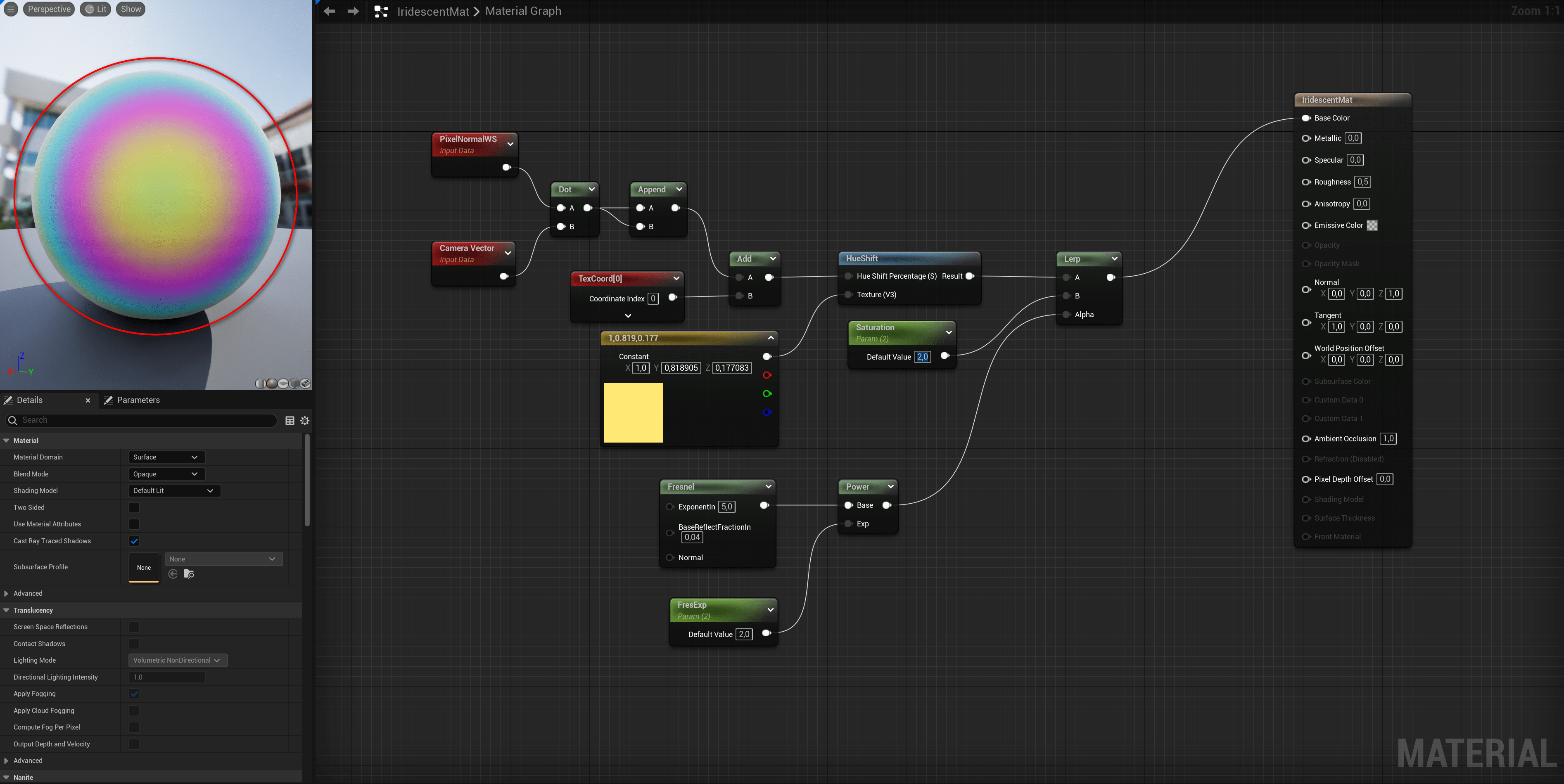
Task: Open Details panel settings gear
Action: 305,421
